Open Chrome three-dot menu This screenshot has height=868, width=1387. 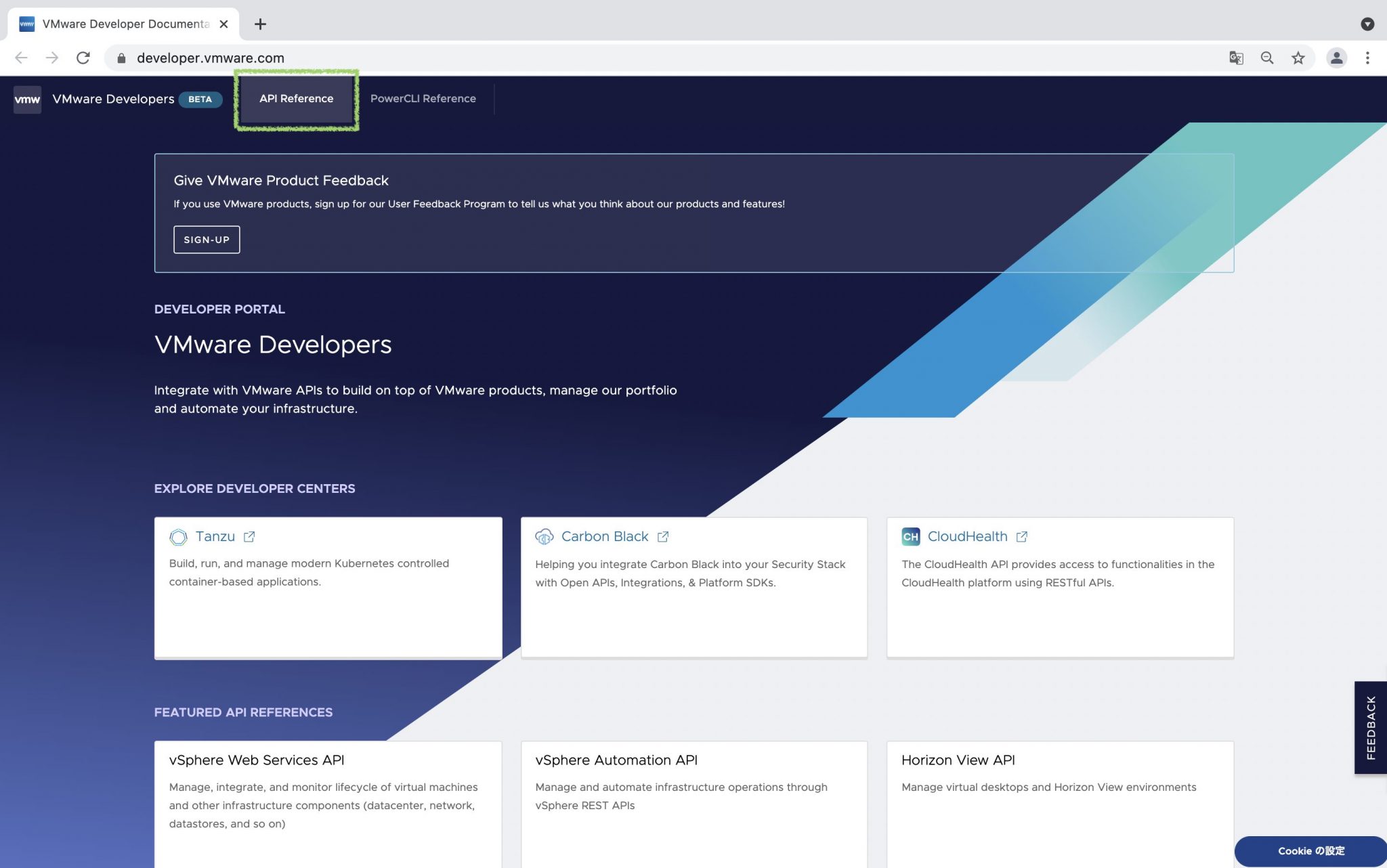1367,58
